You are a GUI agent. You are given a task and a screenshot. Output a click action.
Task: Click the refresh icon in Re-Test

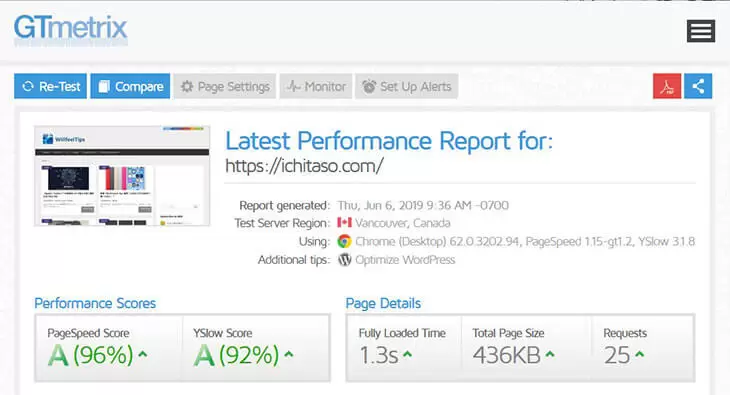pos(28,86)
